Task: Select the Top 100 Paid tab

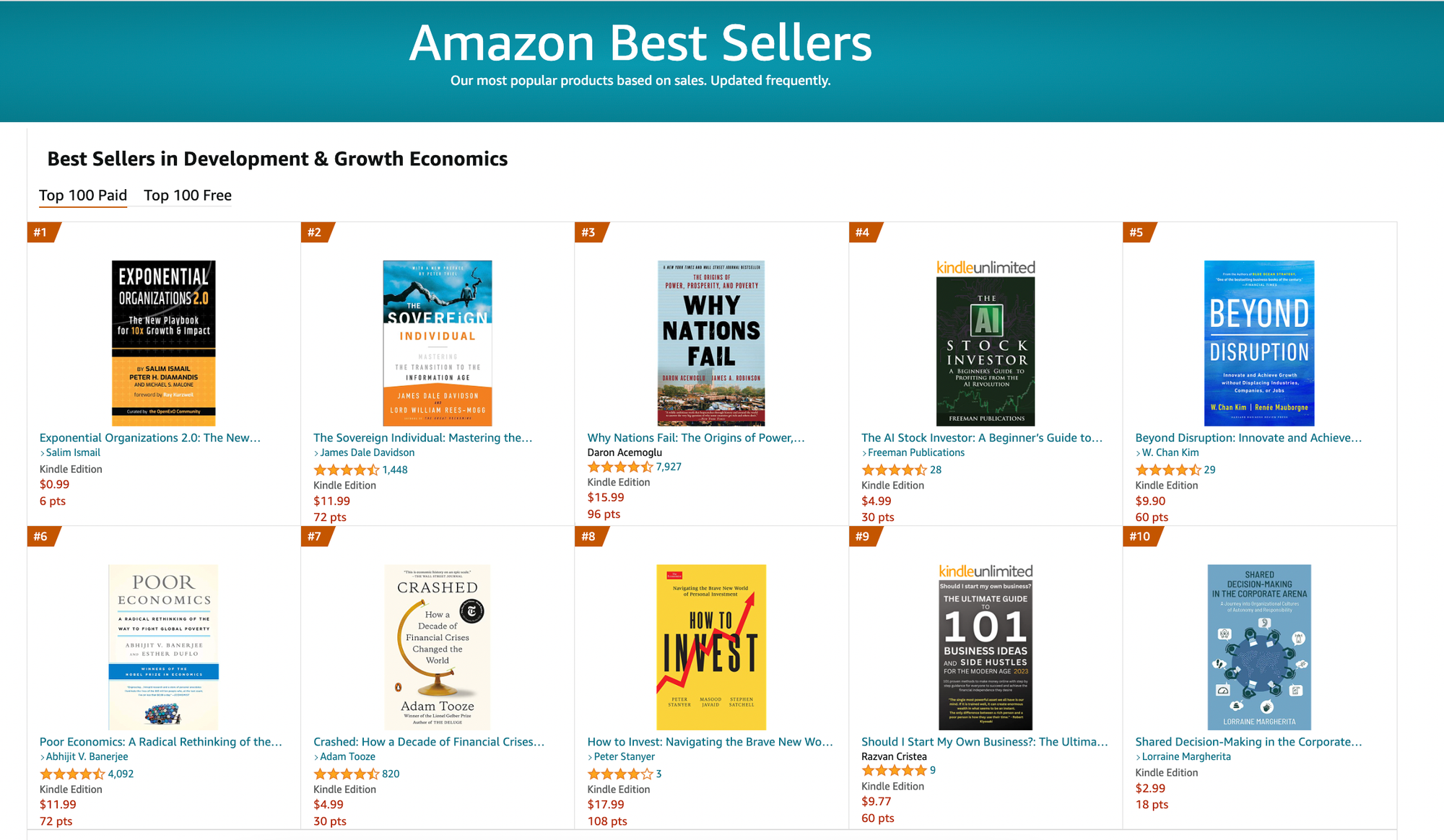Action: 83,196
